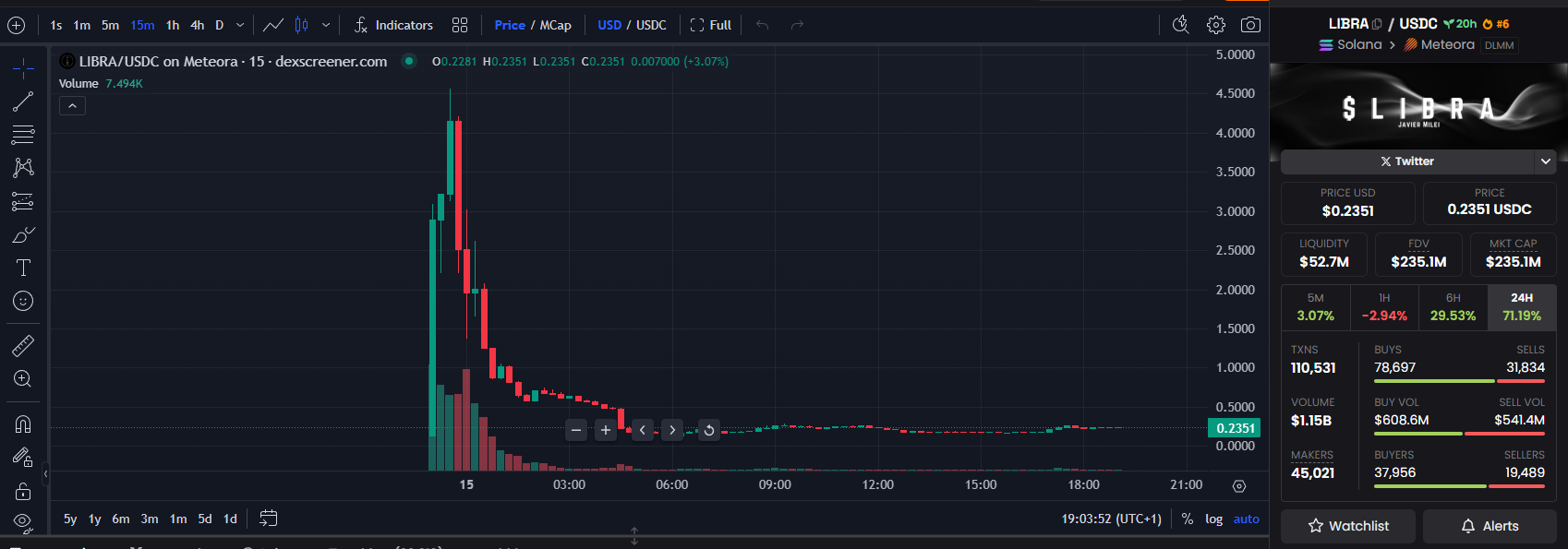The image size is (1568, 549).
Task: Expand the chart style dropdown arrow
Action: click(x=325, y=25)
